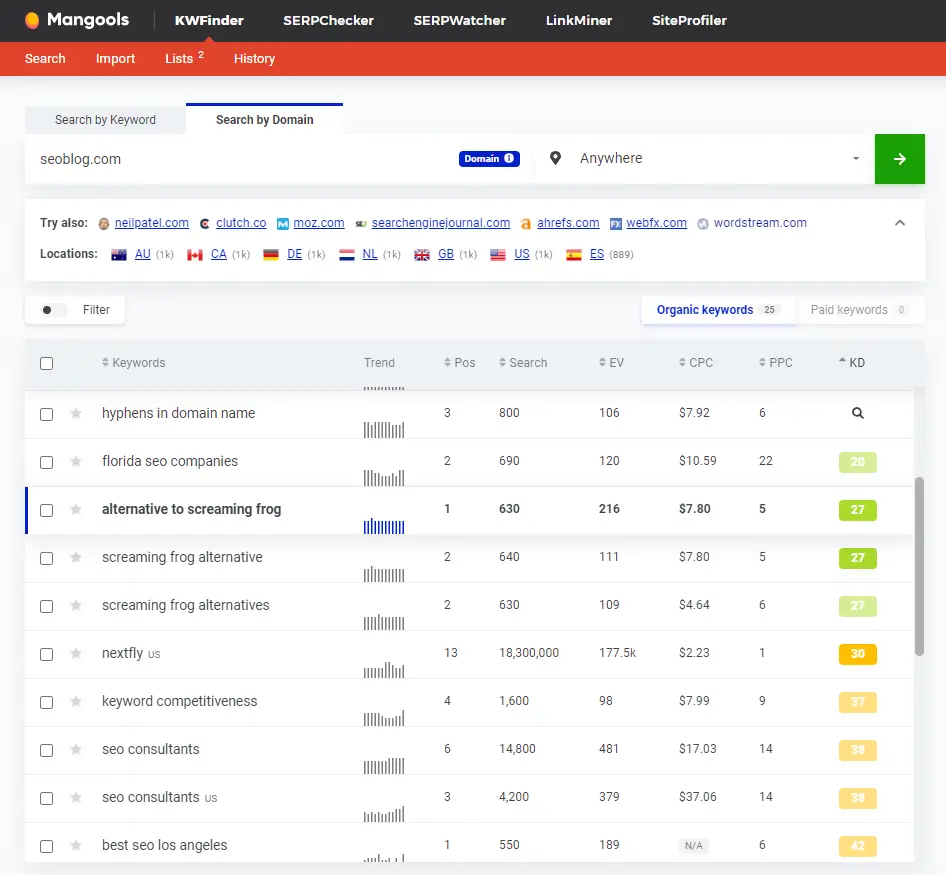Open the Import page
This screenshot has width=946, height=875.
tap(115, 59)
